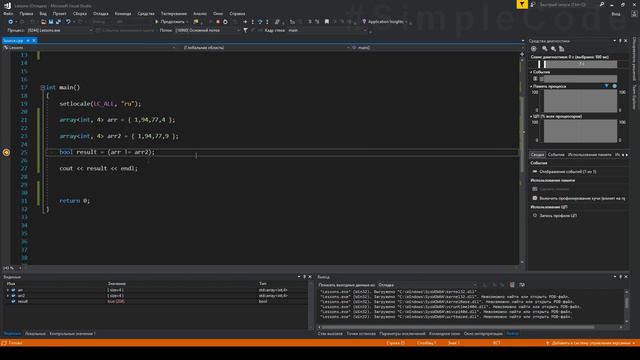
Task: Click the Save All icon in toolbar
Action: point(58,22)
